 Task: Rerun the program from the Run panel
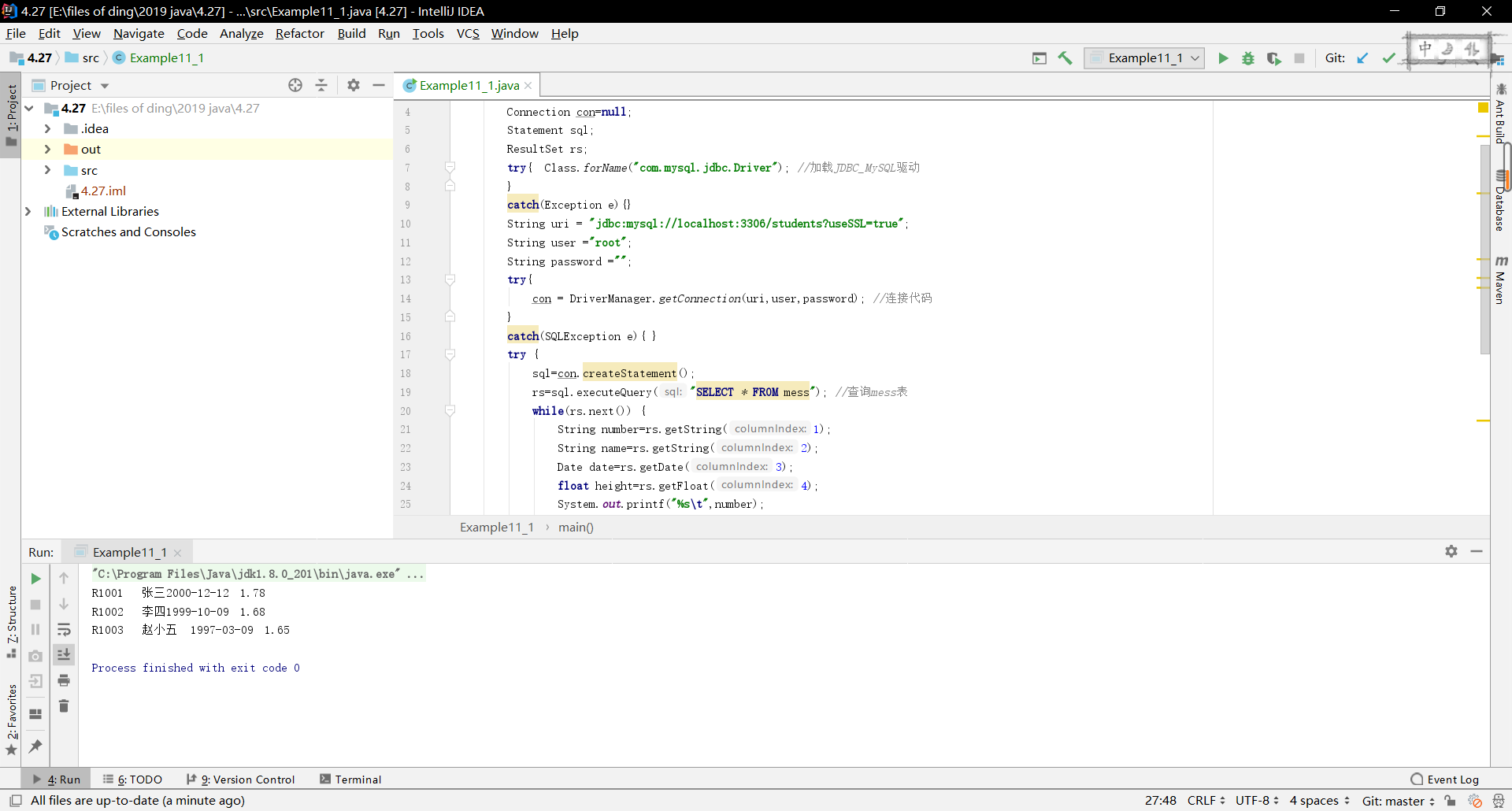point(35,579)
